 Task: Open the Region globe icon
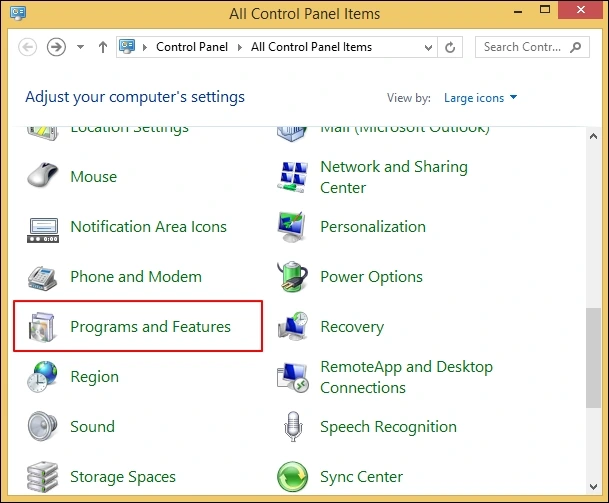42,376
